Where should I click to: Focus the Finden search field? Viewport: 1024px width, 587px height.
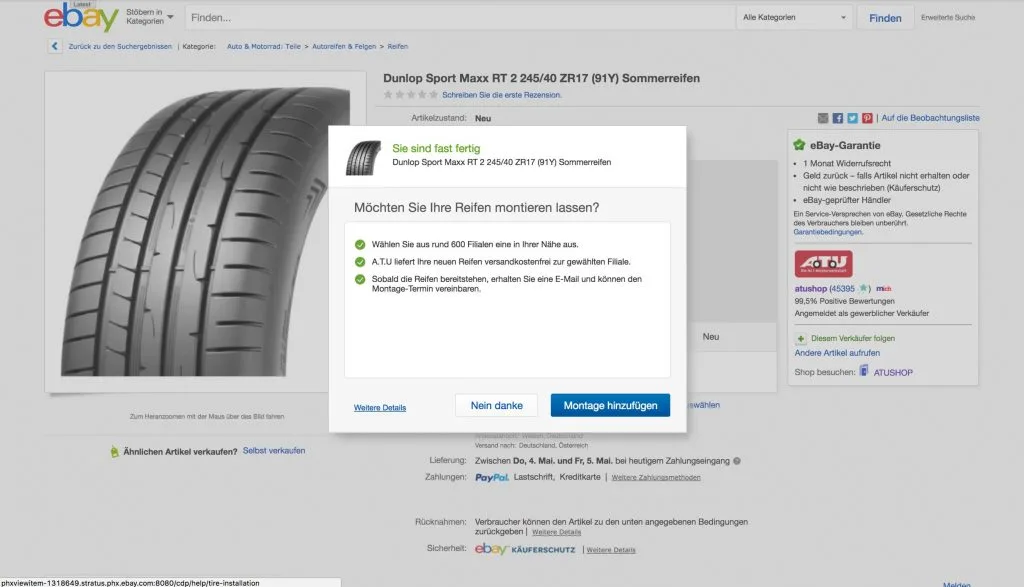pos(460,18)
